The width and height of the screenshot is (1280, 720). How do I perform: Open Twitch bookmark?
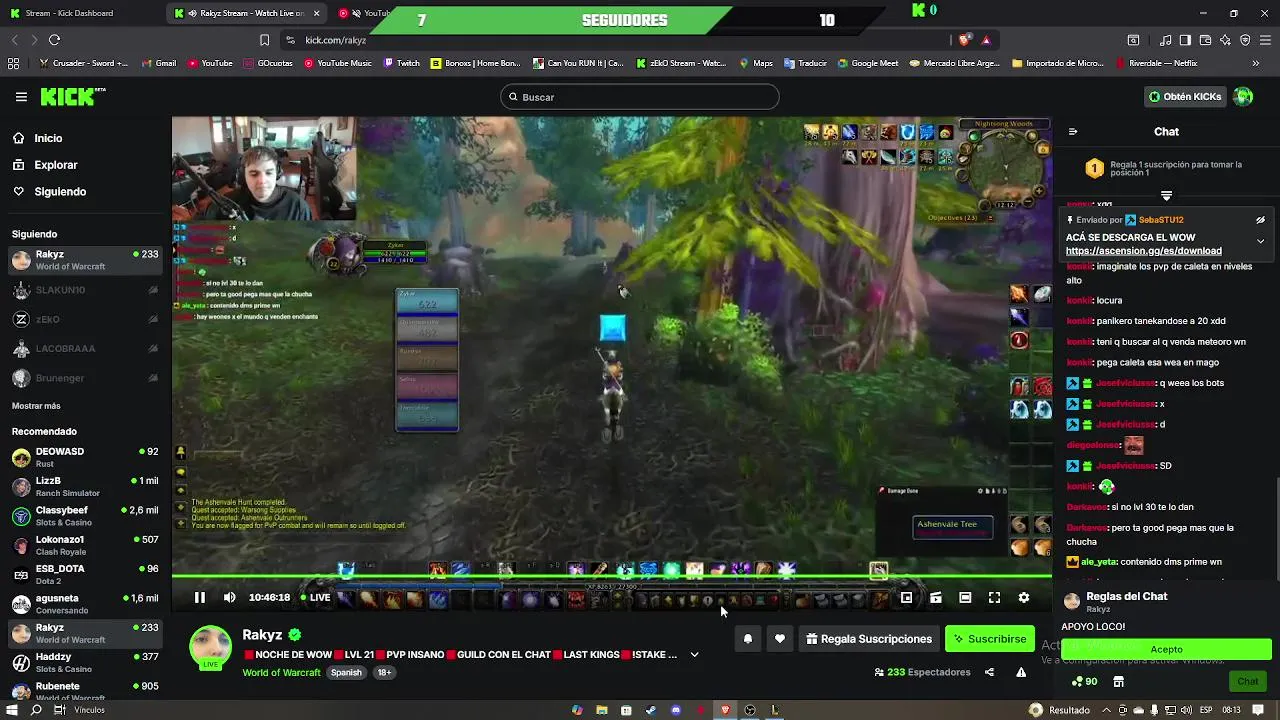pos(400,63)
